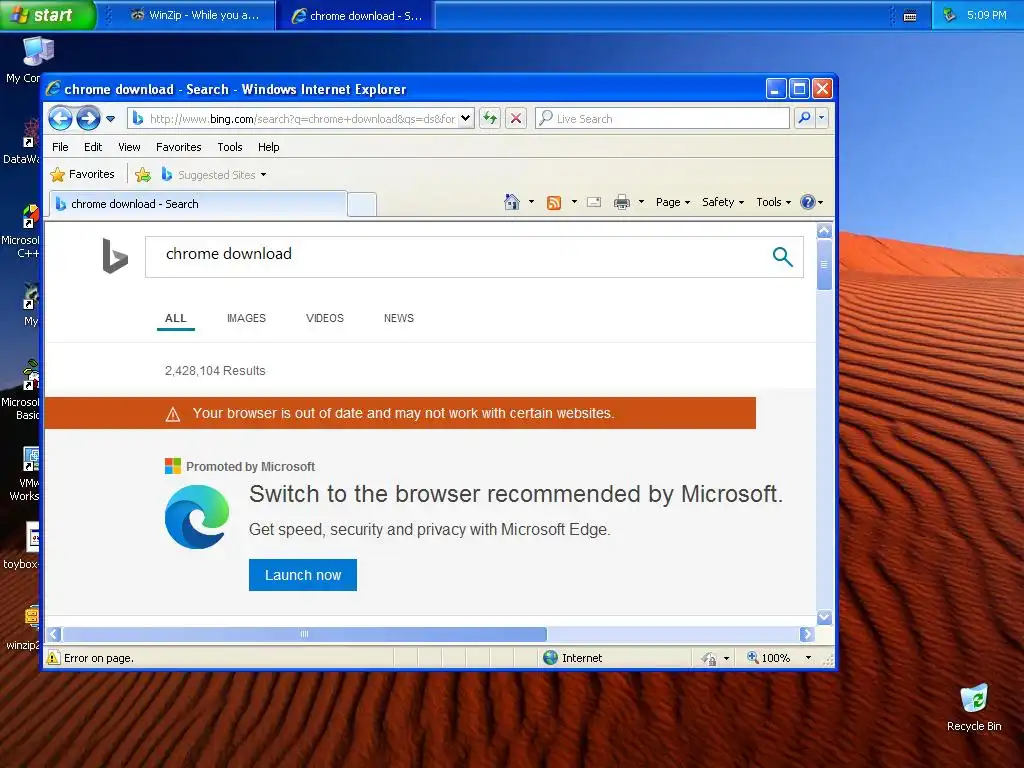The image size is (1024, 768).
Task: Click the New Tab button
Action: pyautogui.click(x=362, y=204)
